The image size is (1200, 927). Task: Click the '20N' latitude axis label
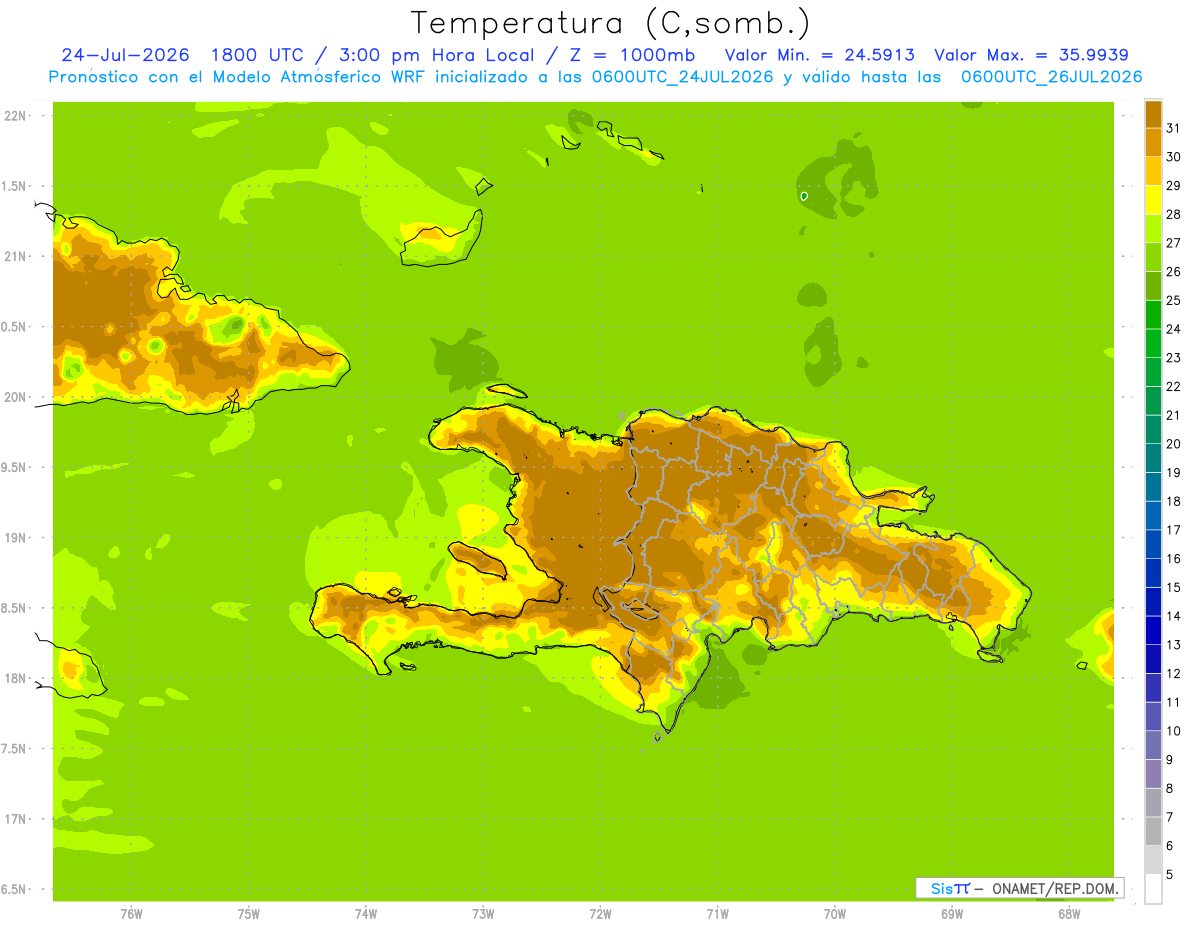pyautogui.click(x=16, y=397)
